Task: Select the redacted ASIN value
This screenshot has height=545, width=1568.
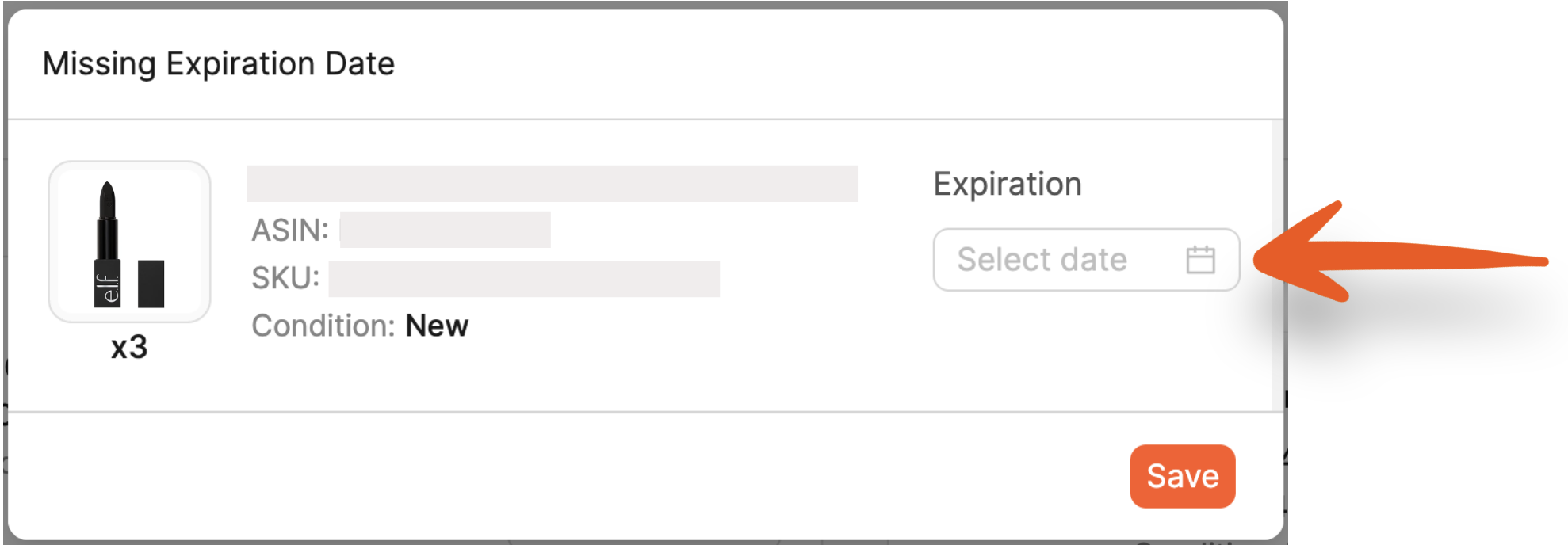Action: click(x=445, y=230)
